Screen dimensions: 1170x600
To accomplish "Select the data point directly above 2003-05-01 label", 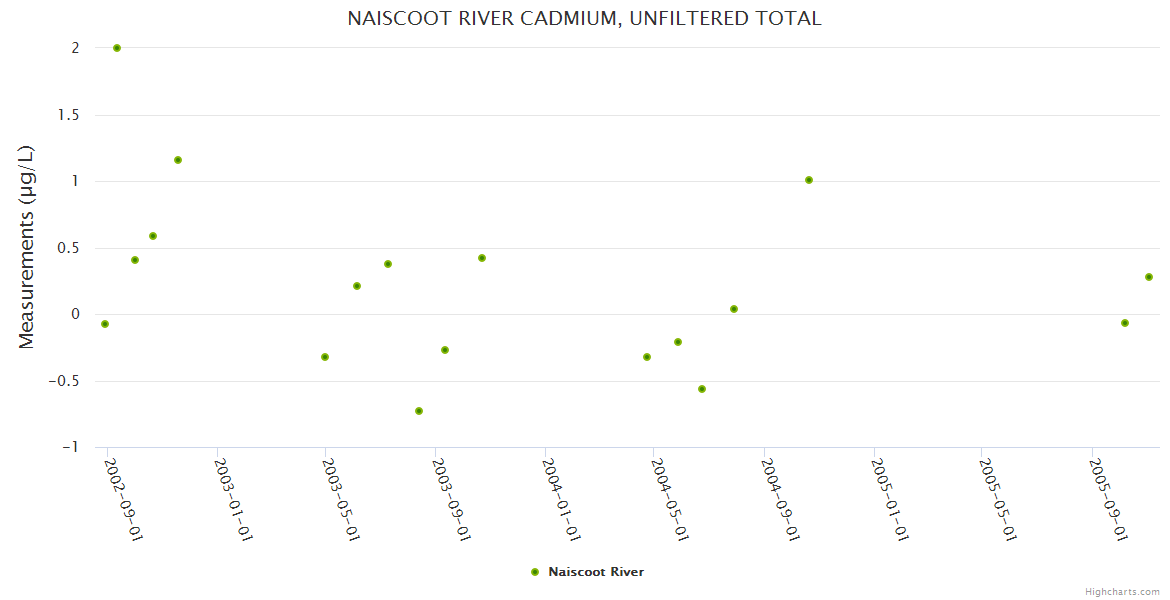I will tap(325, 357).
